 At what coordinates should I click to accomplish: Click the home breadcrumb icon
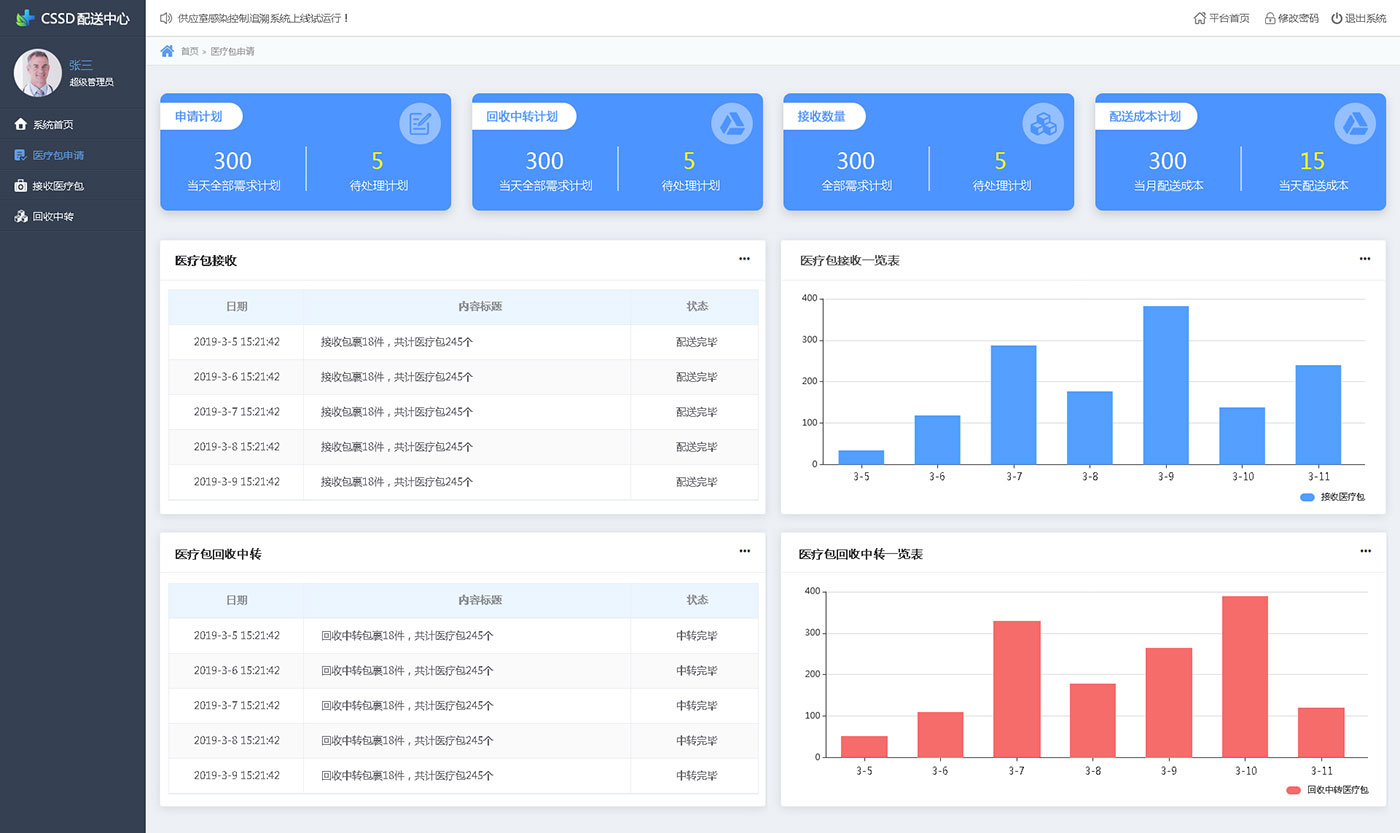pyautogui.click(x=167, y=51)
